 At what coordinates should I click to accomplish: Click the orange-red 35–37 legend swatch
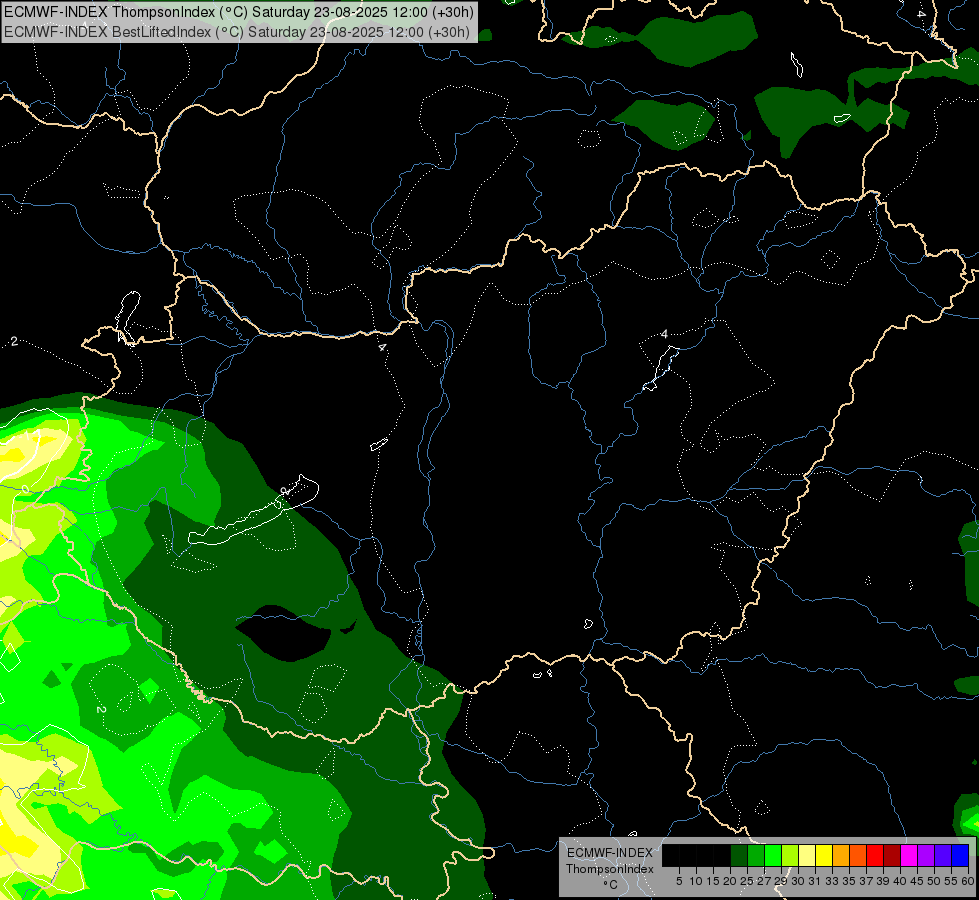click(x=858, y=855)
